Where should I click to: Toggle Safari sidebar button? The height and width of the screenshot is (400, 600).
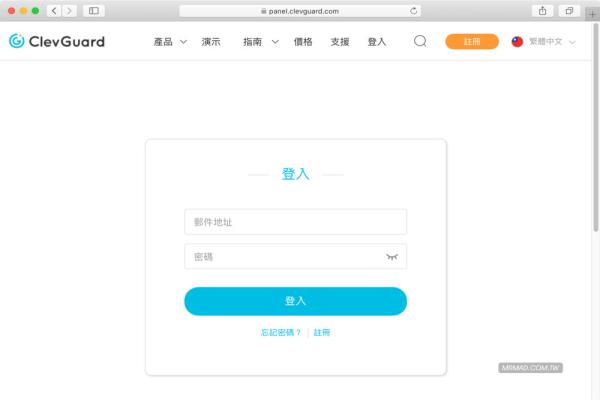94,11
